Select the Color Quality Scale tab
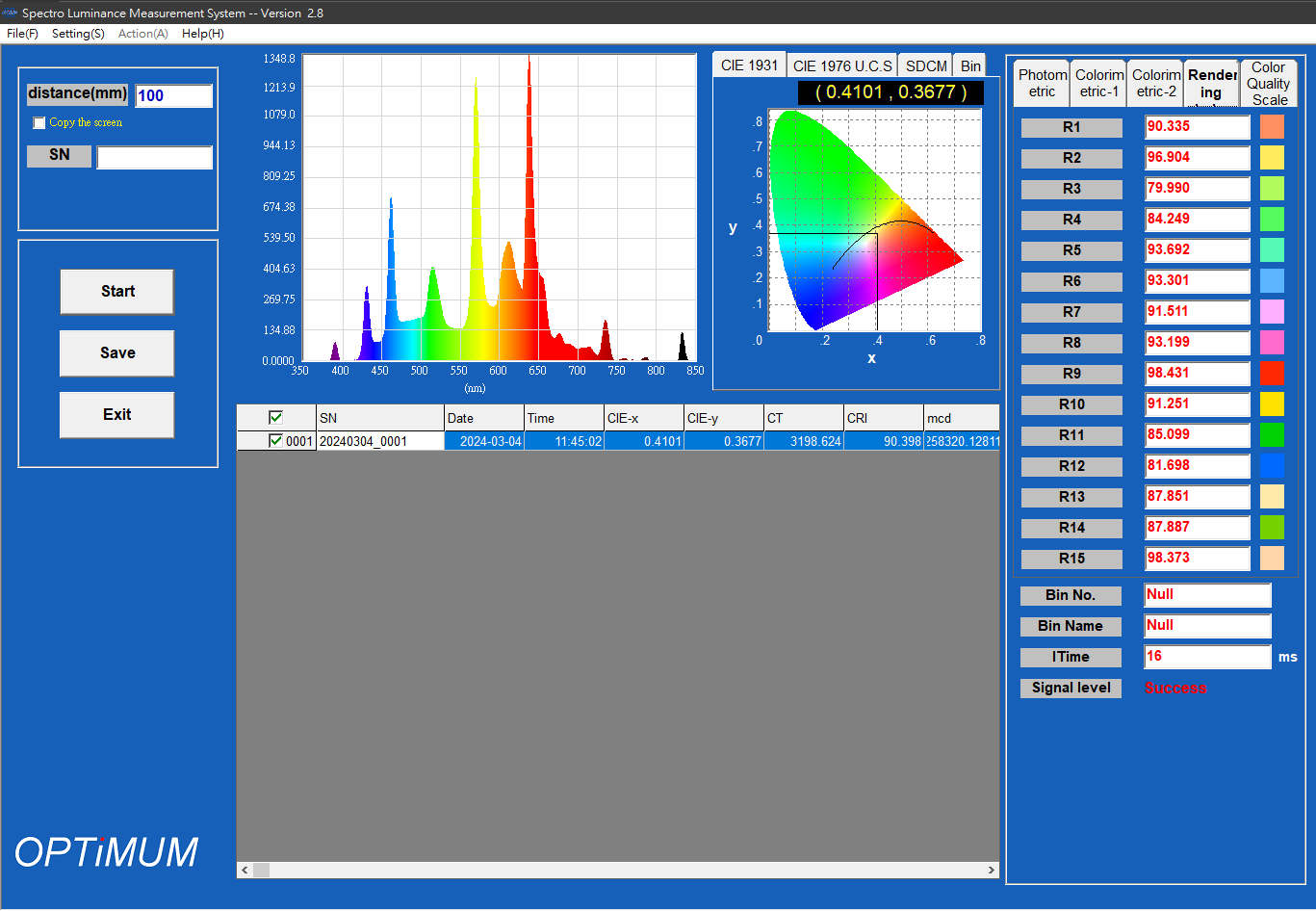The image size is (1316, 911). [1268, 84]
